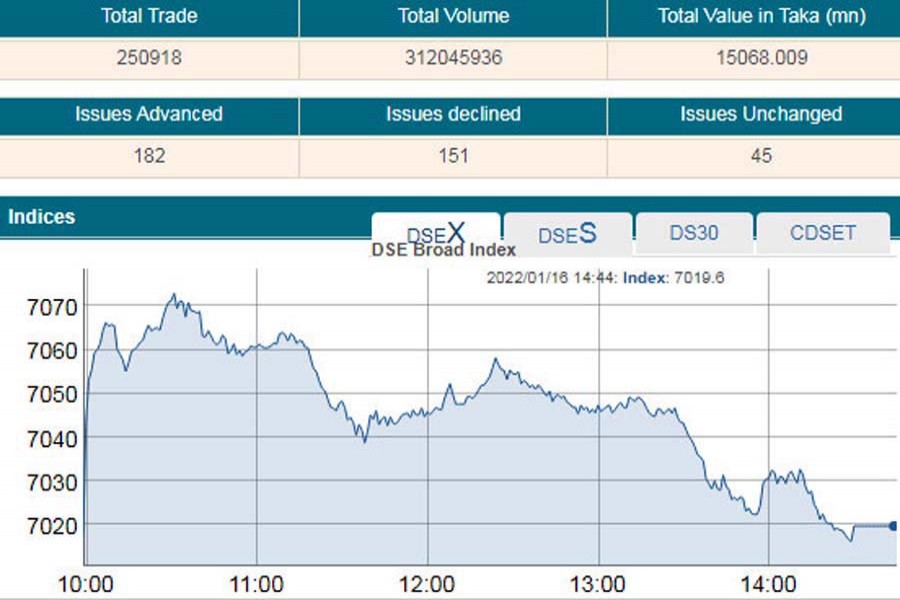Click the 15068.009 total value figure
This screenshot has width=900, height=600.
[761, 58]
